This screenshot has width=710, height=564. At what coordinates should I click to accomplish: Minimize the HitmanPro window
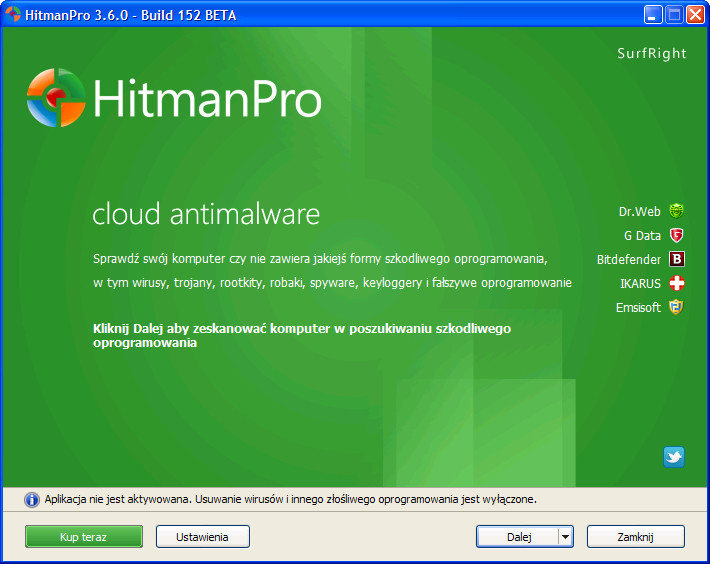652,15
